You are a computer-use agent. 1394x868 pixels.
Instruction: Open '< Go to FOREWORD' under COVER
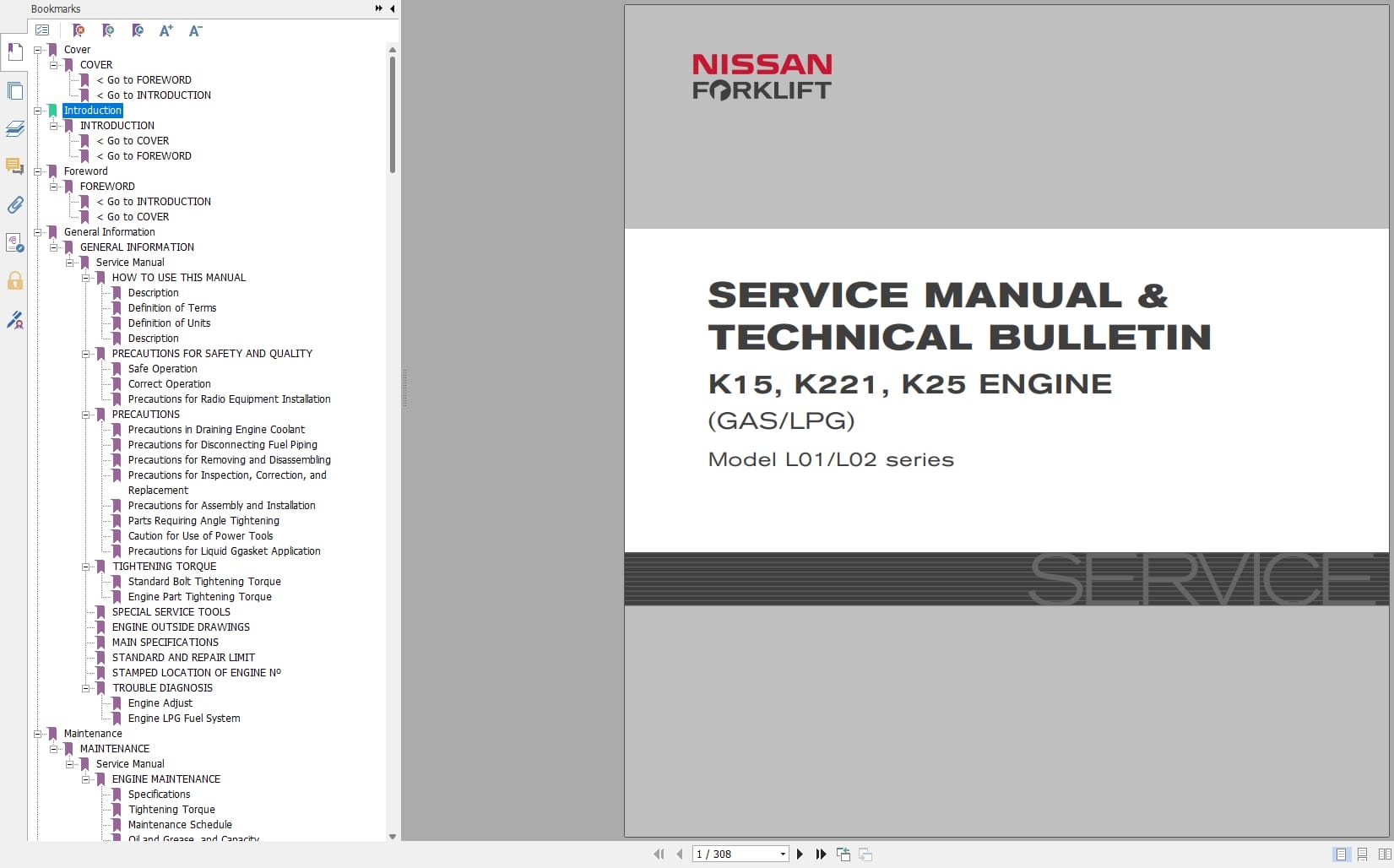[144, 80]
